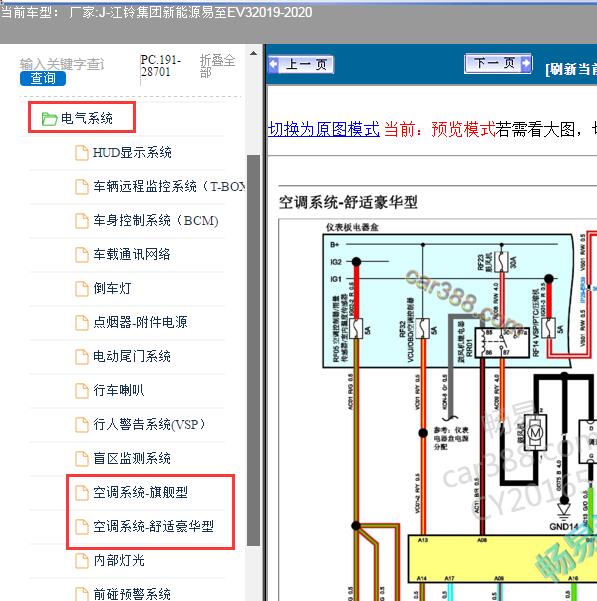This screenshot has width=597, height=601.
Task: Click 切换为原图模式 link
Action: [x=324, y=129]
